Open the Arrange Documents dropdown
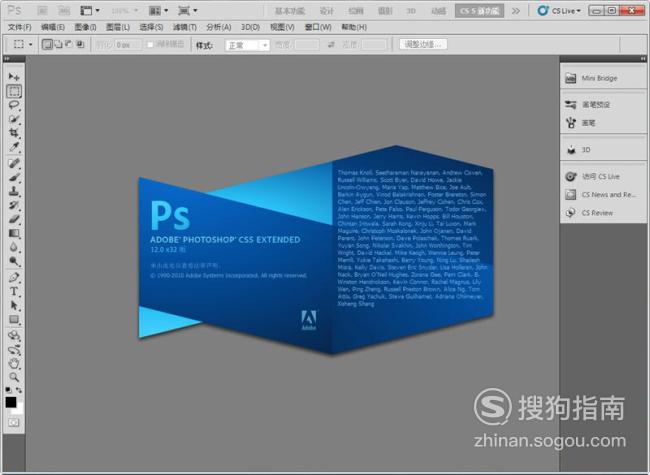650x475 pixels. pos(158,11)
